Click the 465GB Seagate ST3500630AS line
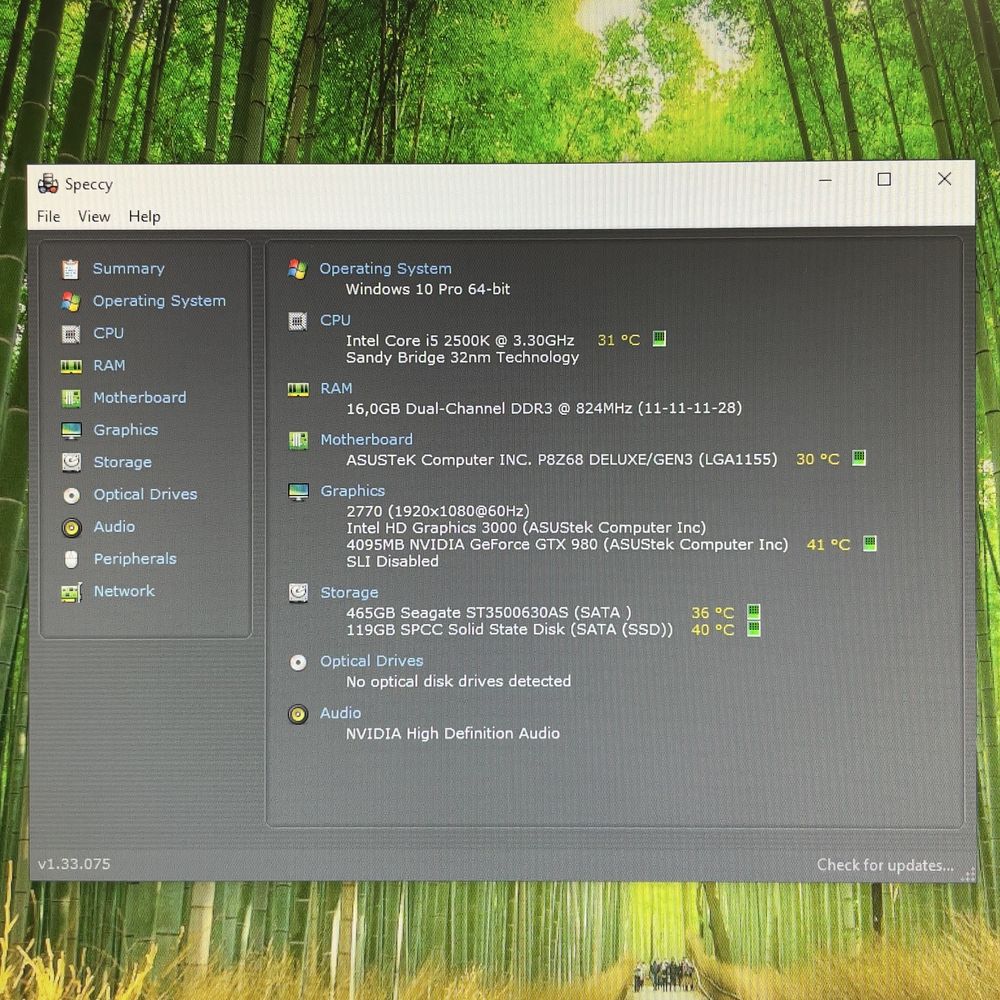Viewport: 1000px width, 1000px height. point(489,612)
